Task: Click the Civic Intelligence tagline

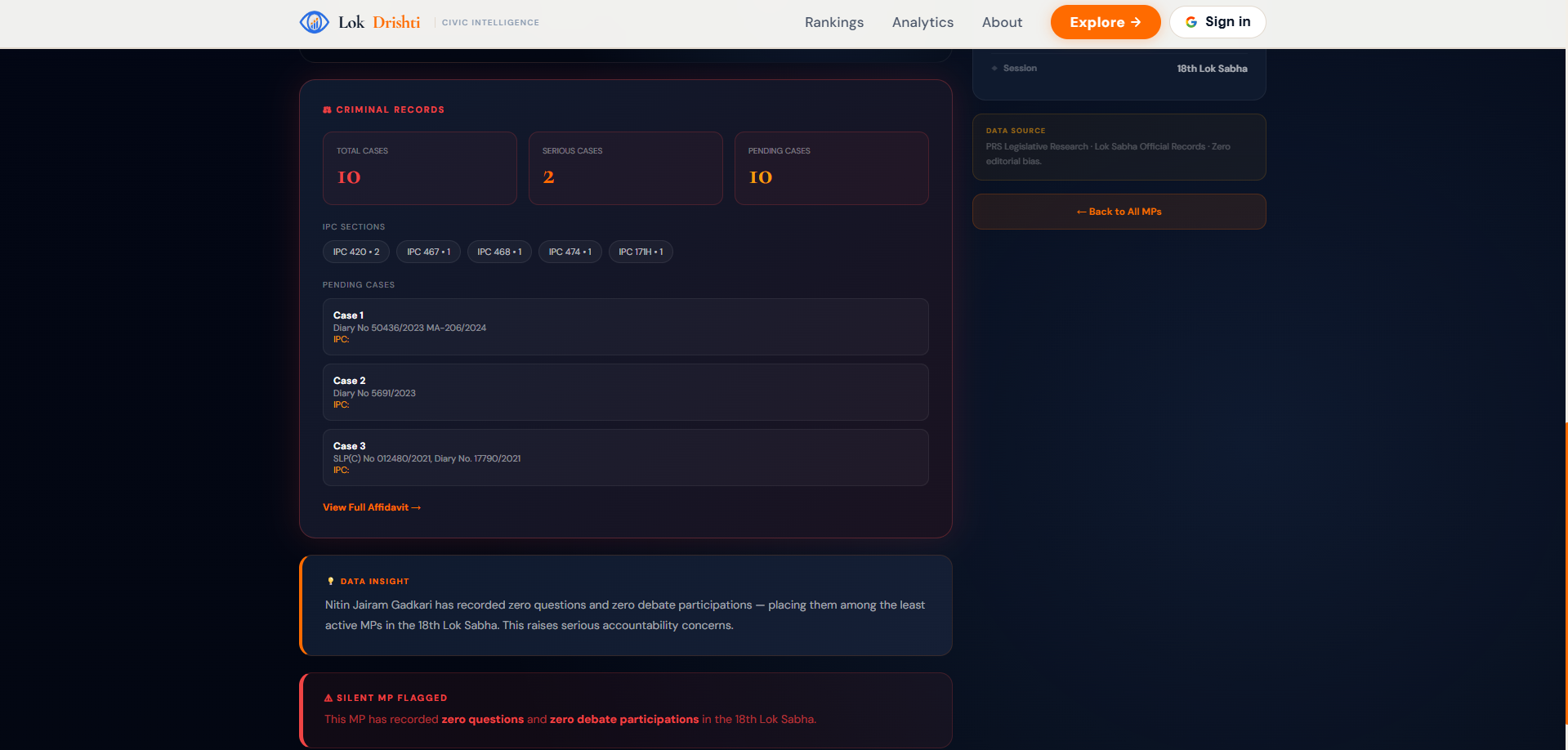Action: point(490,23)
